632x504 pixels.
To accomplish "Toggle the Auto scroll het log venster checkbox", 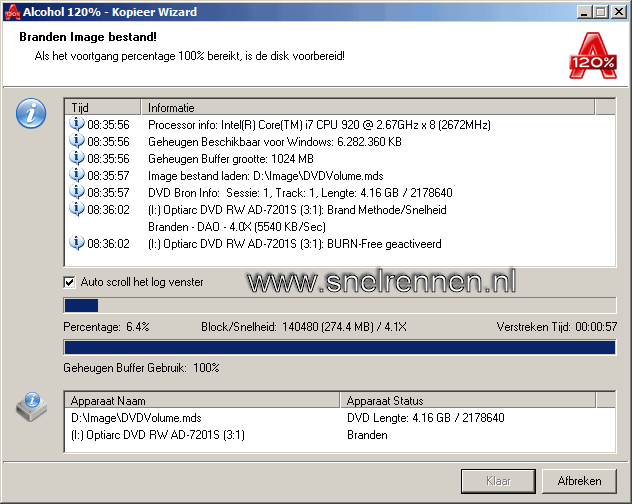I will pos(69,282).
